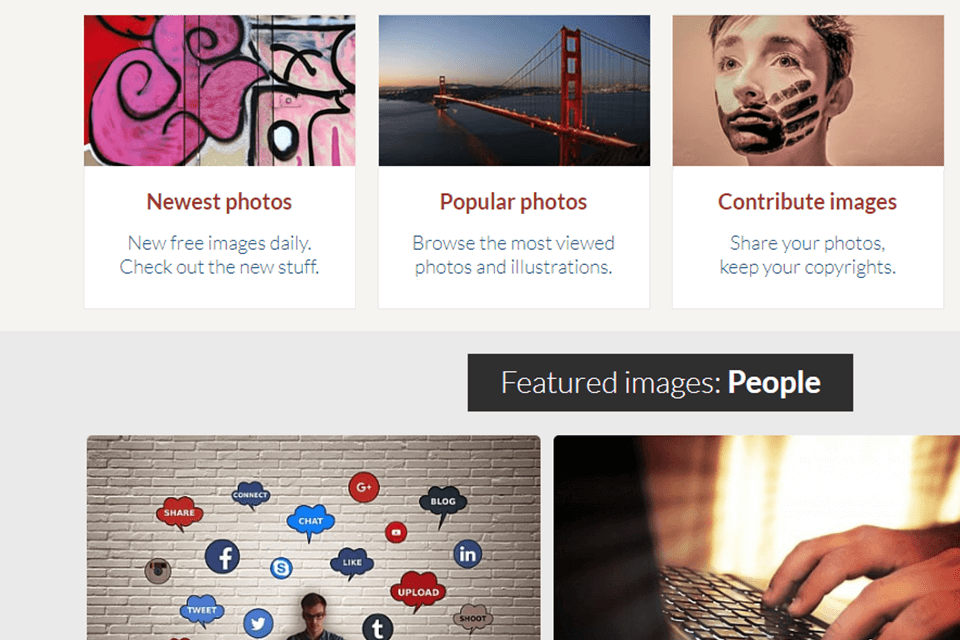Image resolution: width=960 pixels, height=640 pixels.
Task: Open the Newest photos link
Action: tap(219, 202)
